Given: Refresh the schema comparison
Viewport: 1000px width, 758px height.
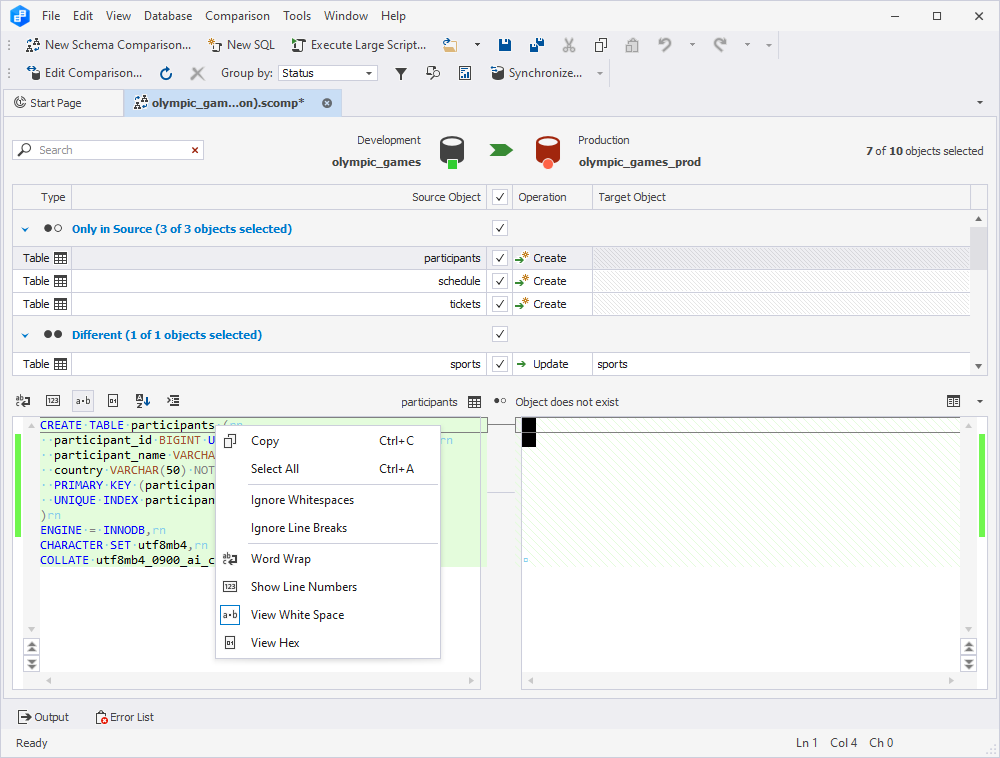Looking at the screenshot, I should point(166,73).
